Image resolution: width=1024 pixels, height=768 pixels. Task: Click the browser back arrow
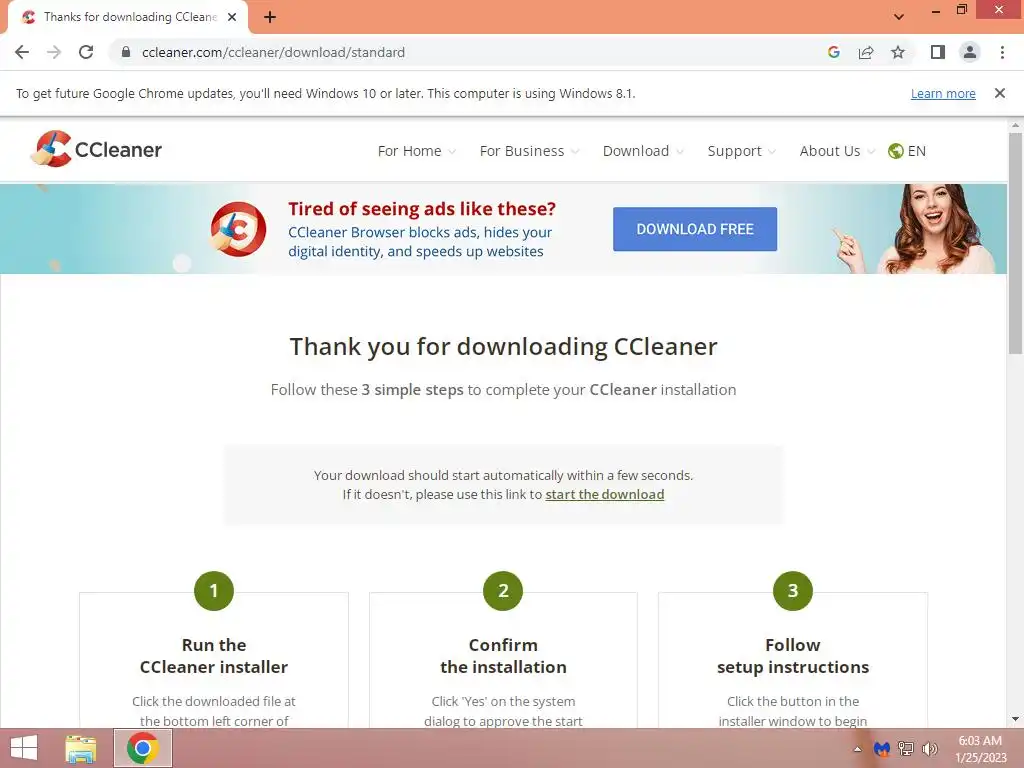pos(22,52)
